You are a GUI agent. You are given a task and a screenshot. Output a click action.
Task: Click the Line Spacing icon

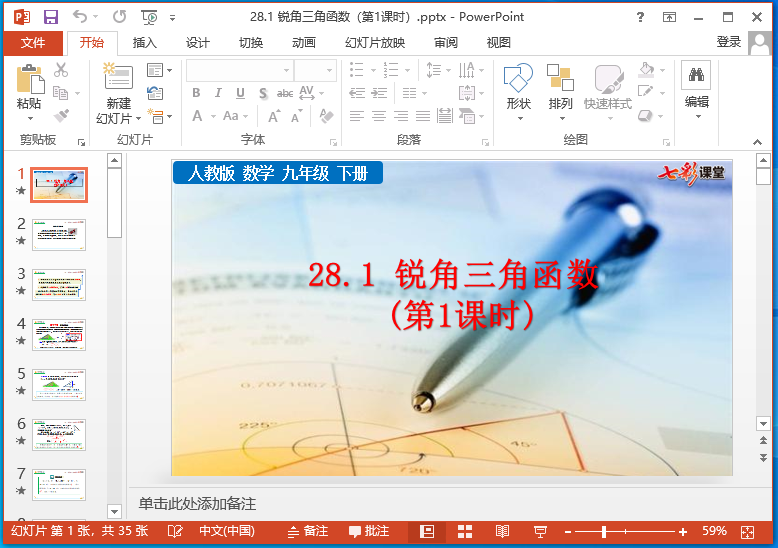click(434, 70)
